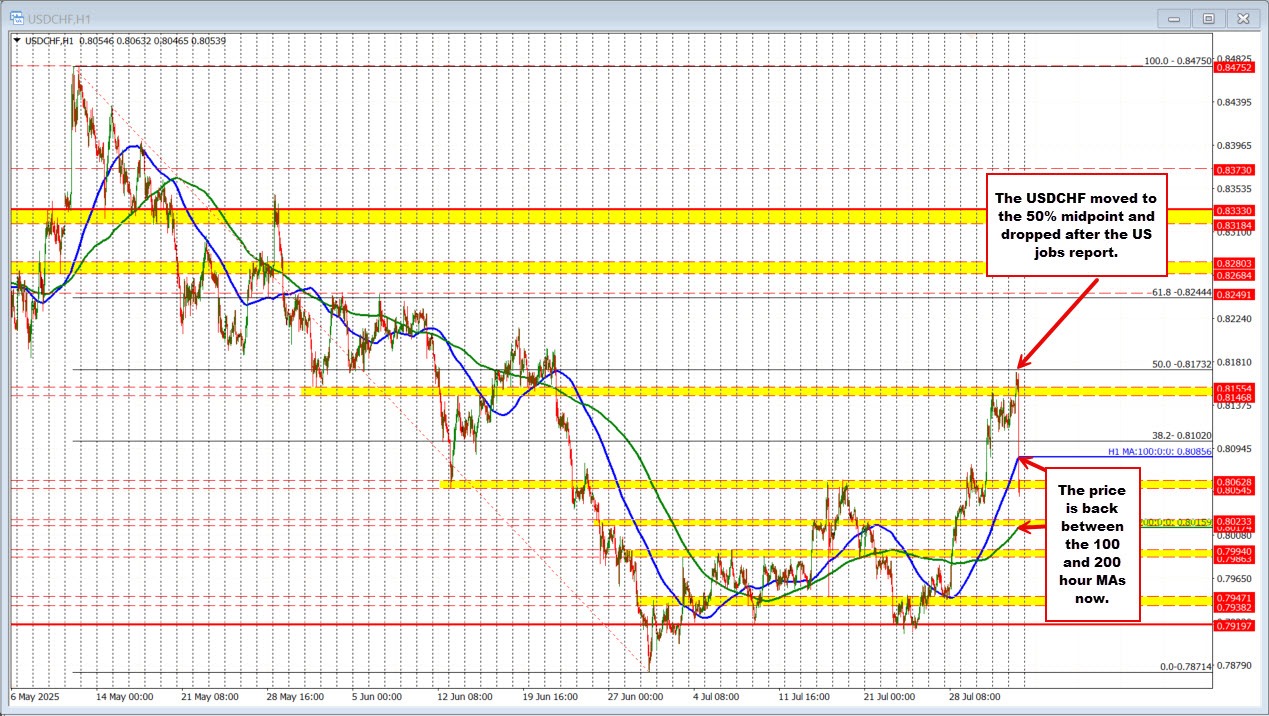Click the red 0.83730 price tag
The width and height of the screenshot is (1269, 716).
click(x=1235, y=171)
